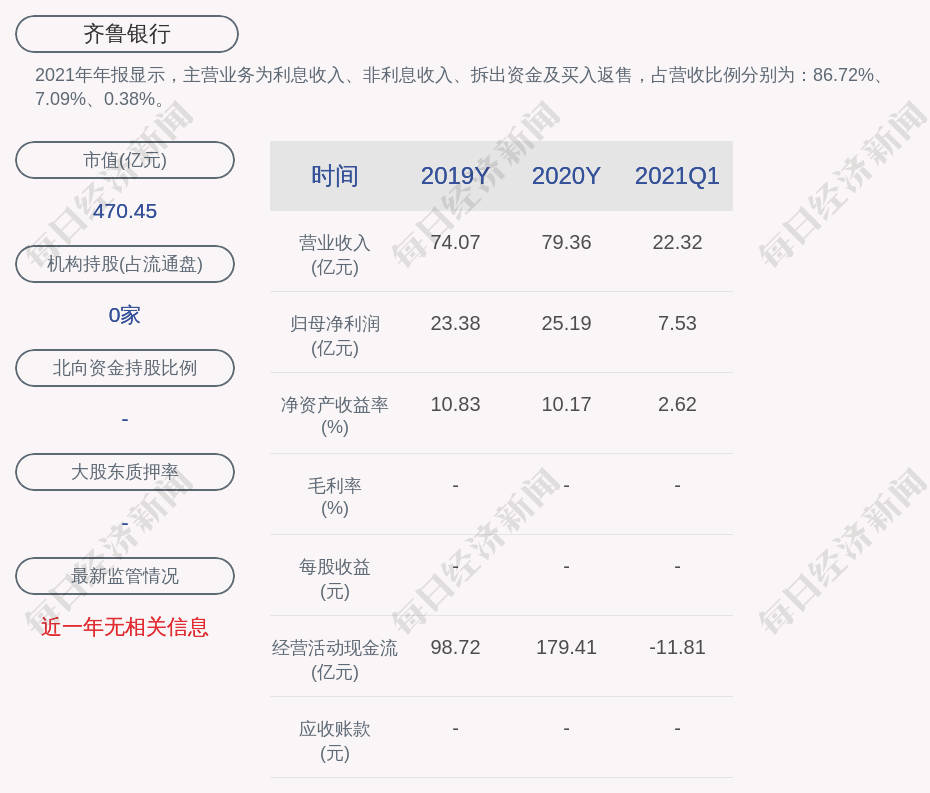Select the 时间 column header
The image size is (930, 793).
(x=335, y=176)
